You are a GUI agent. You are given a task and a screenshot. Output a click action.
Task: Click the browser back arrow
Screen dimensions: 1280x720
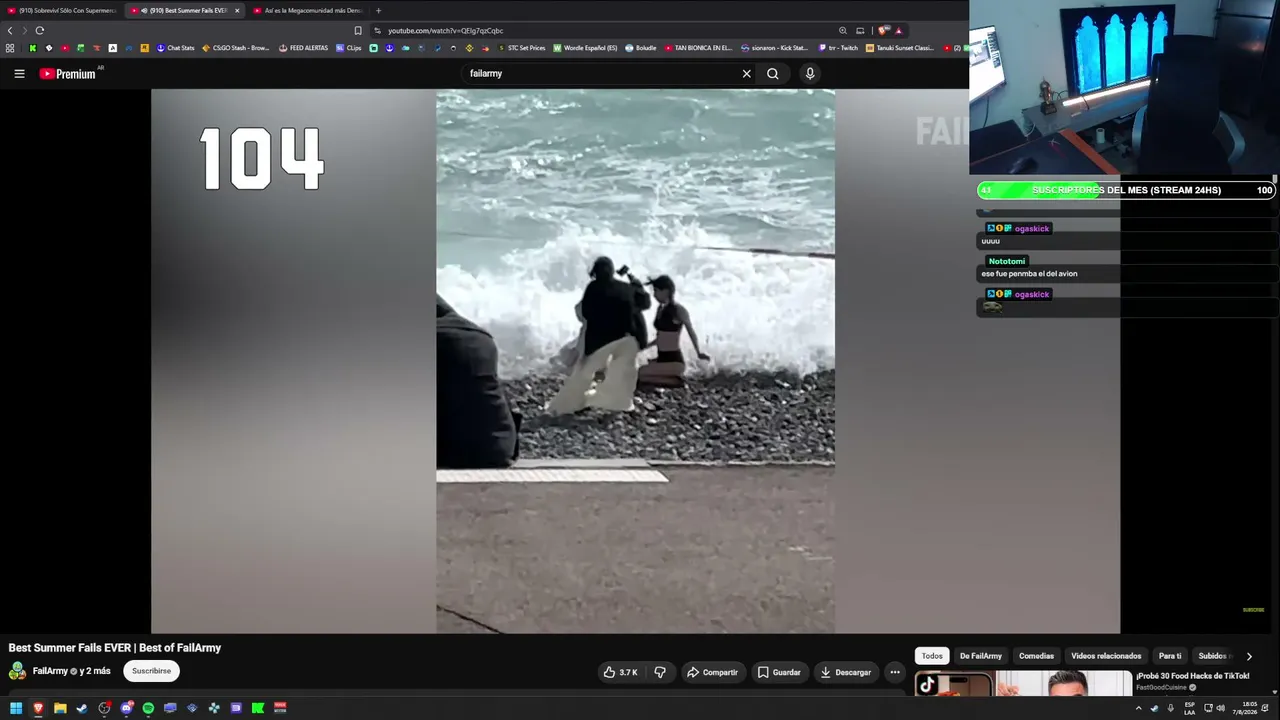tap(10, 31)
